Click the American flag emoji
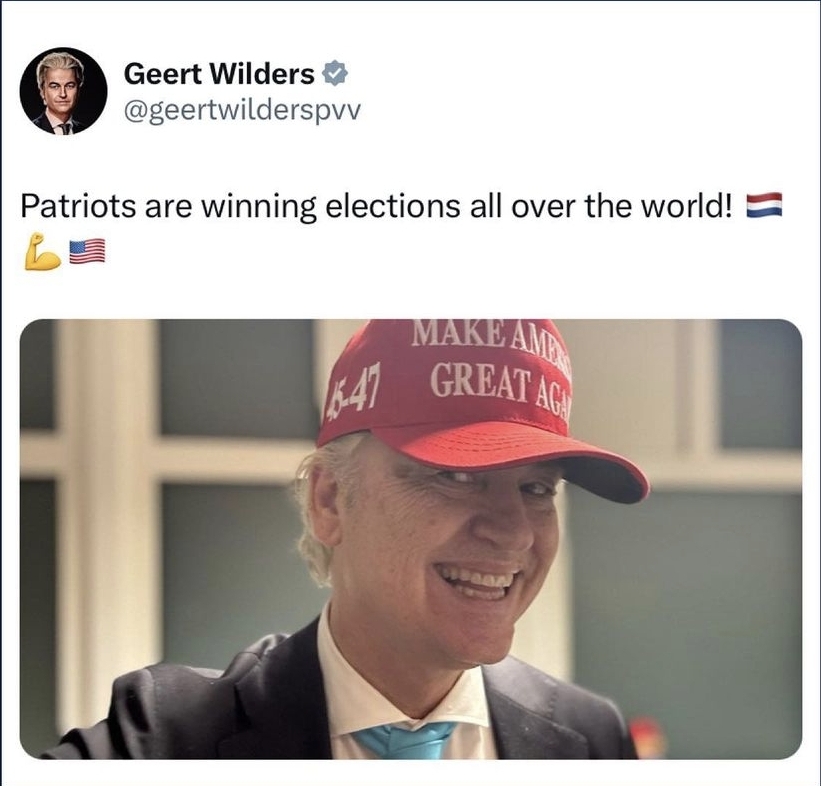 pos(87,251)
